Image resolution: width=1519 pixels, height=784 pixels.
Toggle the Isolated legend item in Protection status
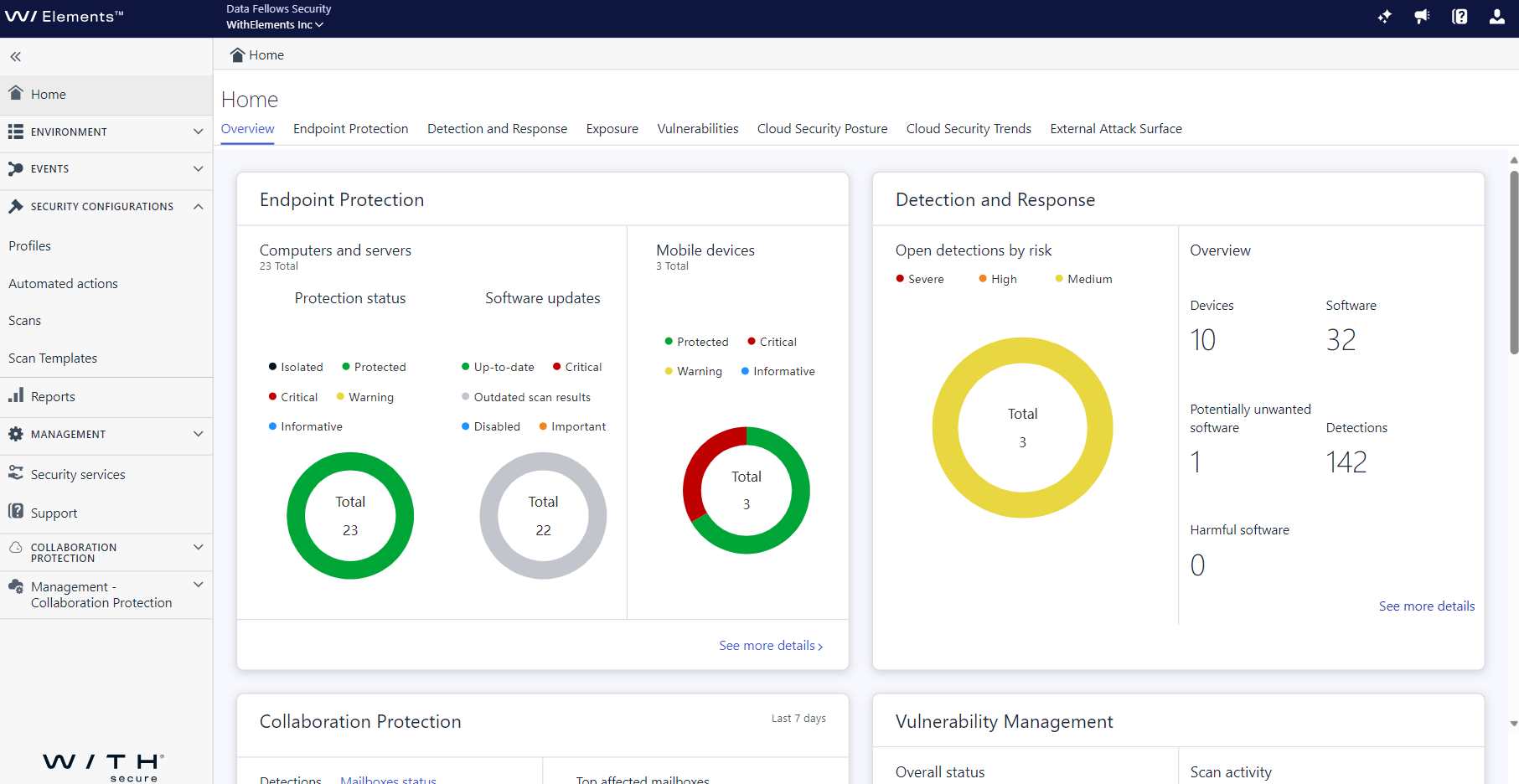(296, 367)
